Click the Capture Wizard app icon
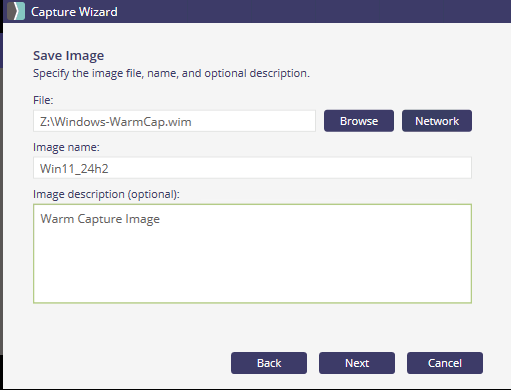 pos(16,11)
